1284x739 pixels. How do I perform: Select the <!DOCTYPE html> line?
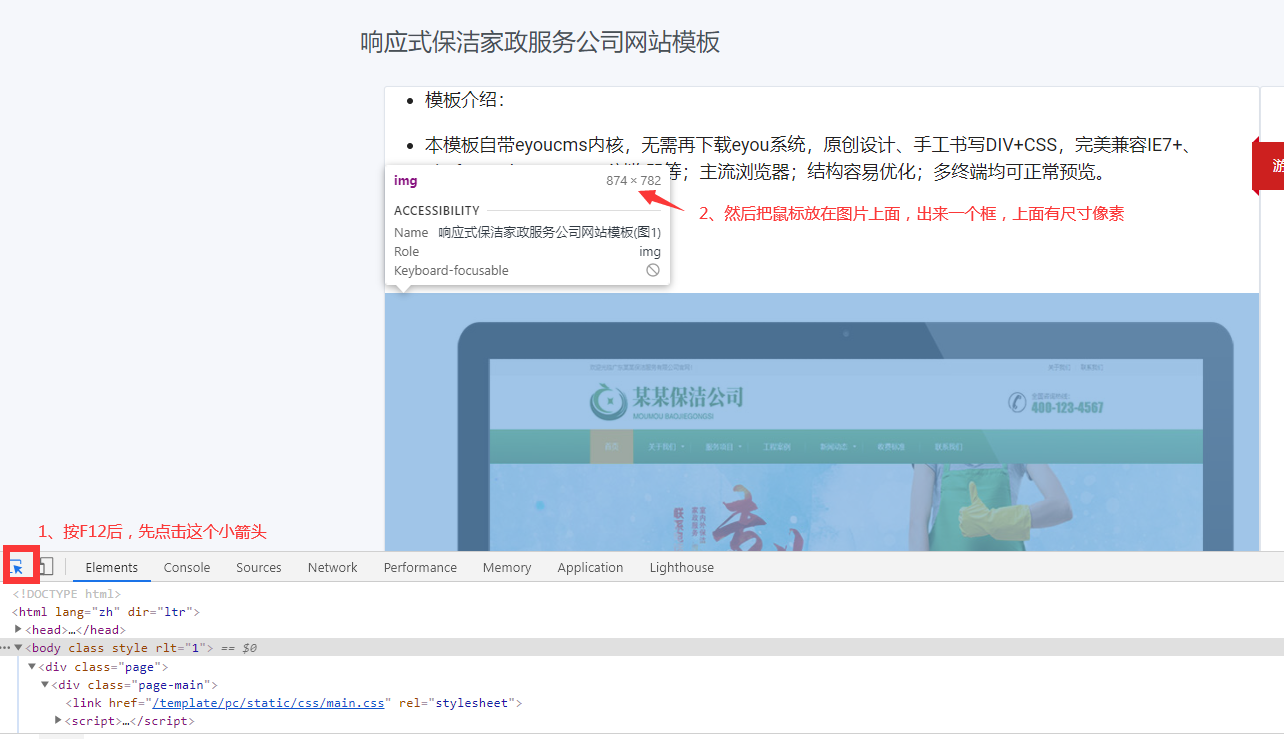coord(66,594)
